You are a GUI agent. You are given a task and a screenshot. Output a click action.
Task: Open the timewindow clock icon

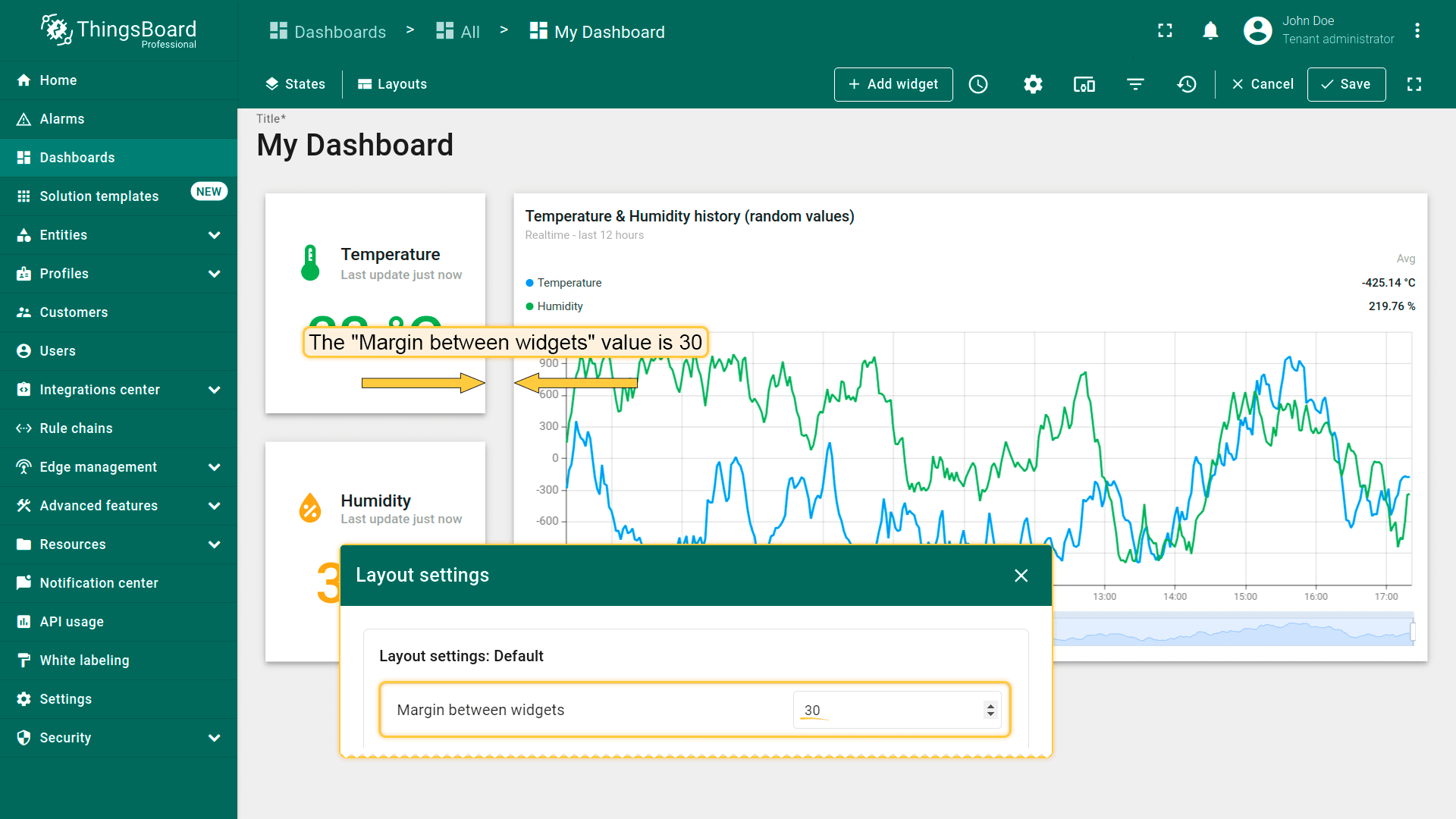click(x=978, y=84)
